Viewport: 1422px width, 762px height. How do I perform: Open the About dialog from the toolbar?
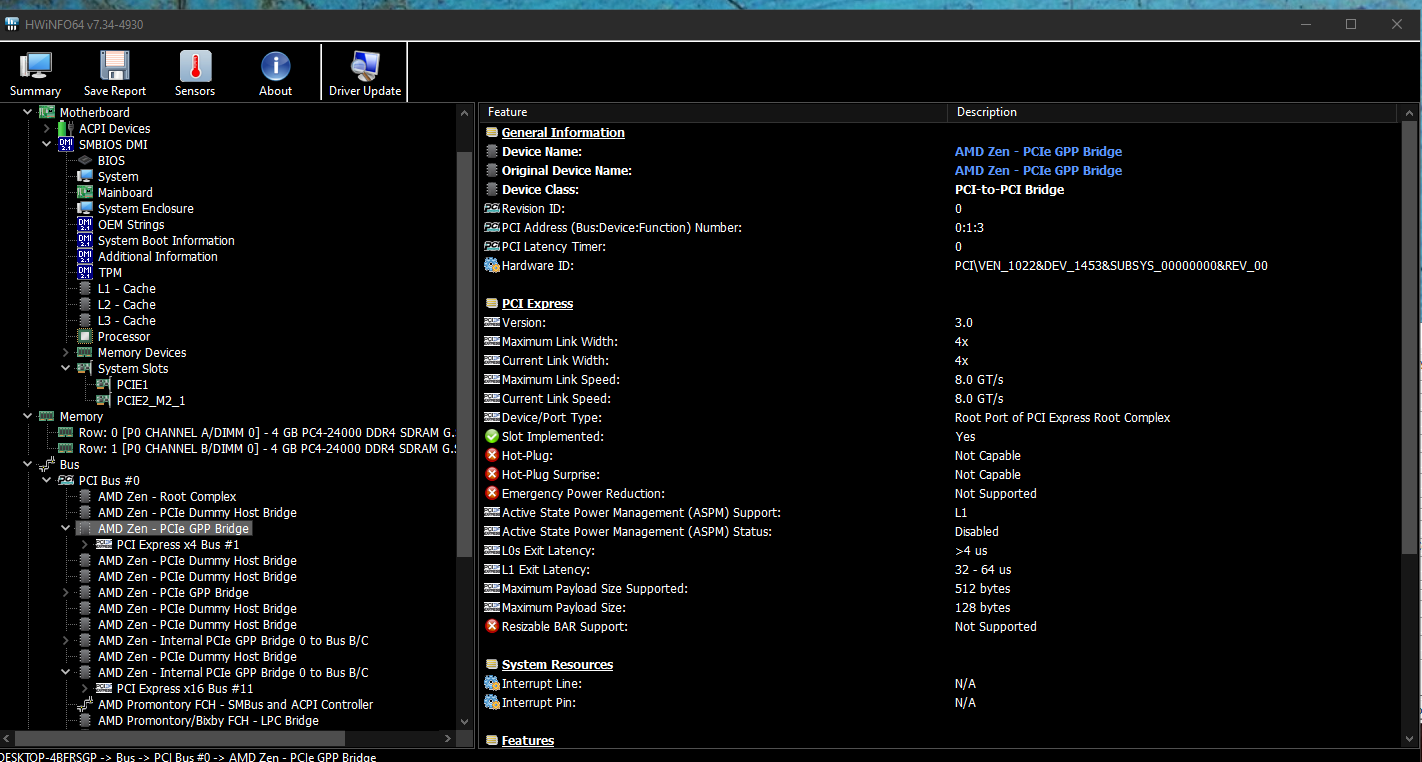coord(275,73)
